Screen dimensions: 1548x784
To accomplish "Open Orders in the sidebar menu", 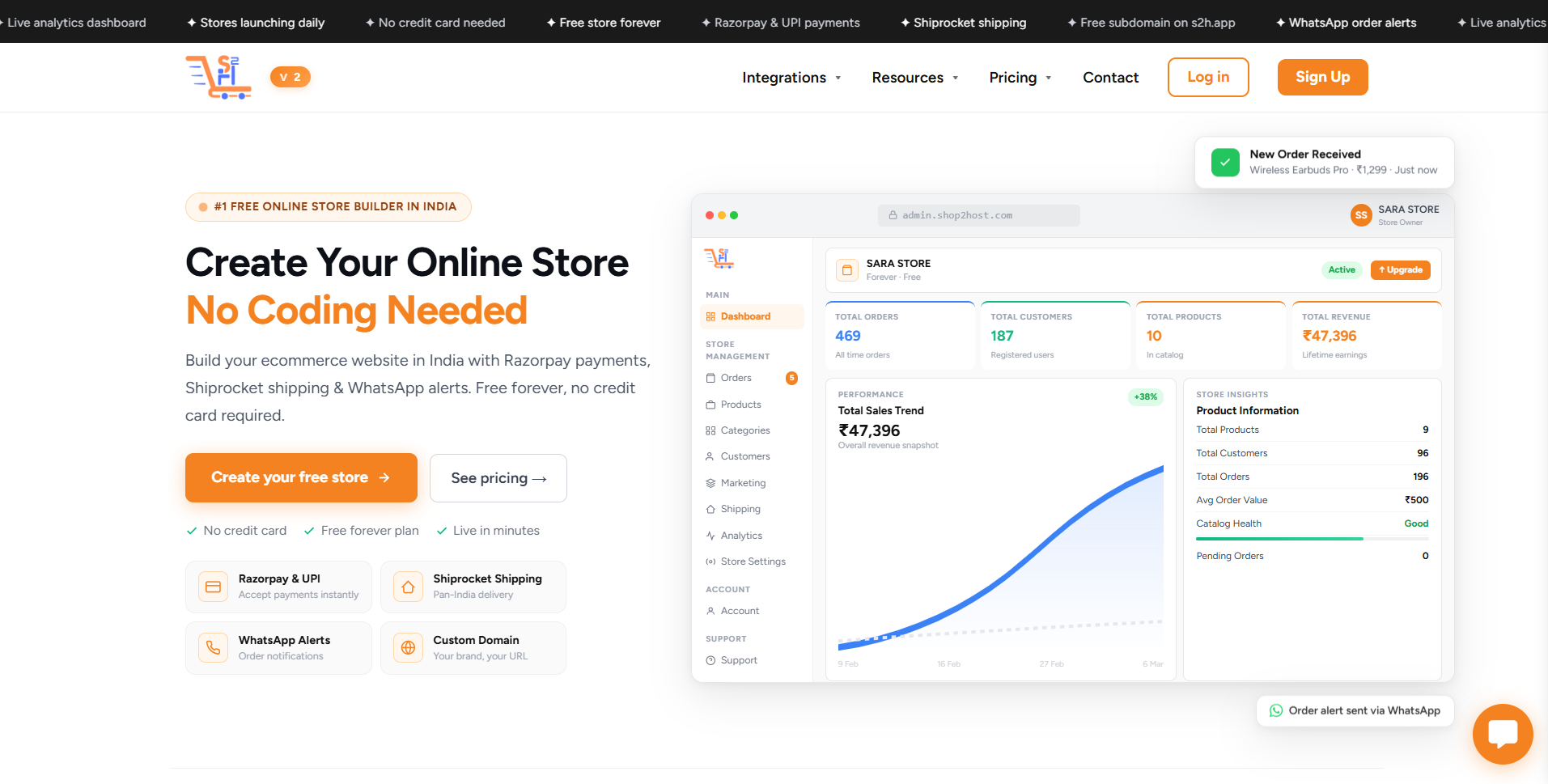I will pos(752,378).
